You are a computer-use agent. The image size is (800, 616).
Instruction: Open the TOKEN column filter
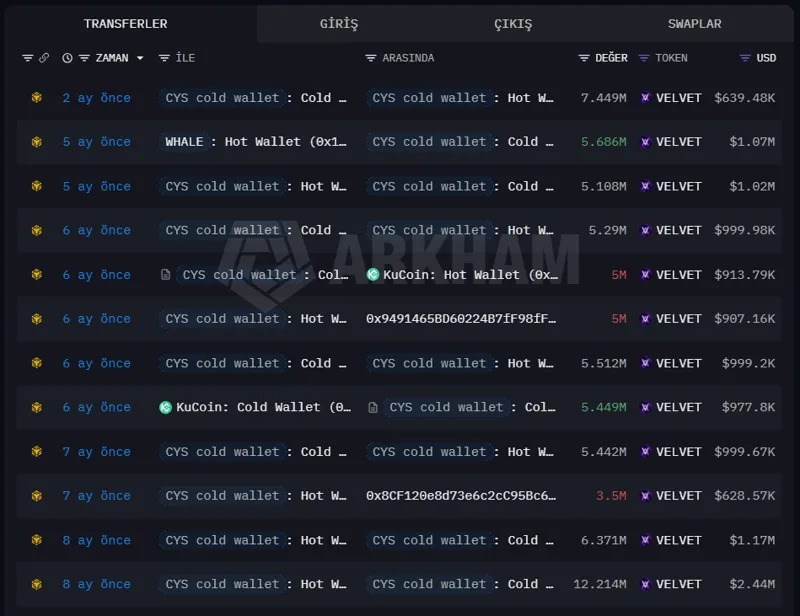644,58
